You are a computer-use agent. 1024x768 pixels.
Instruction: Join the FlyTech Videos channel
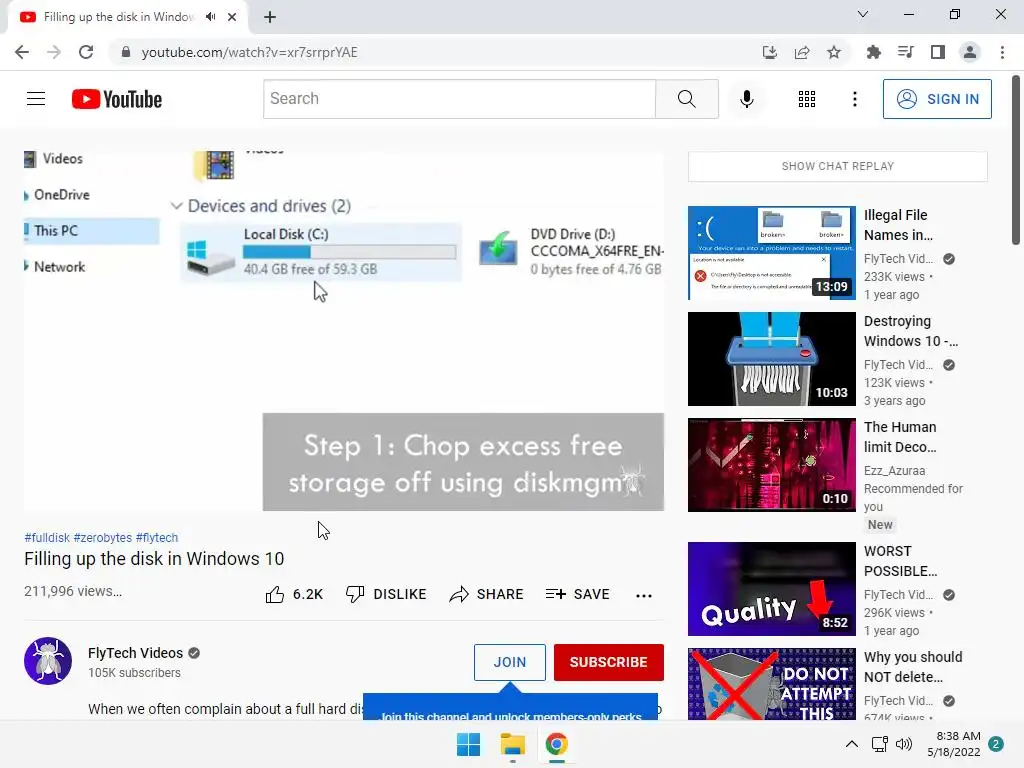click(x=509, y=662)
